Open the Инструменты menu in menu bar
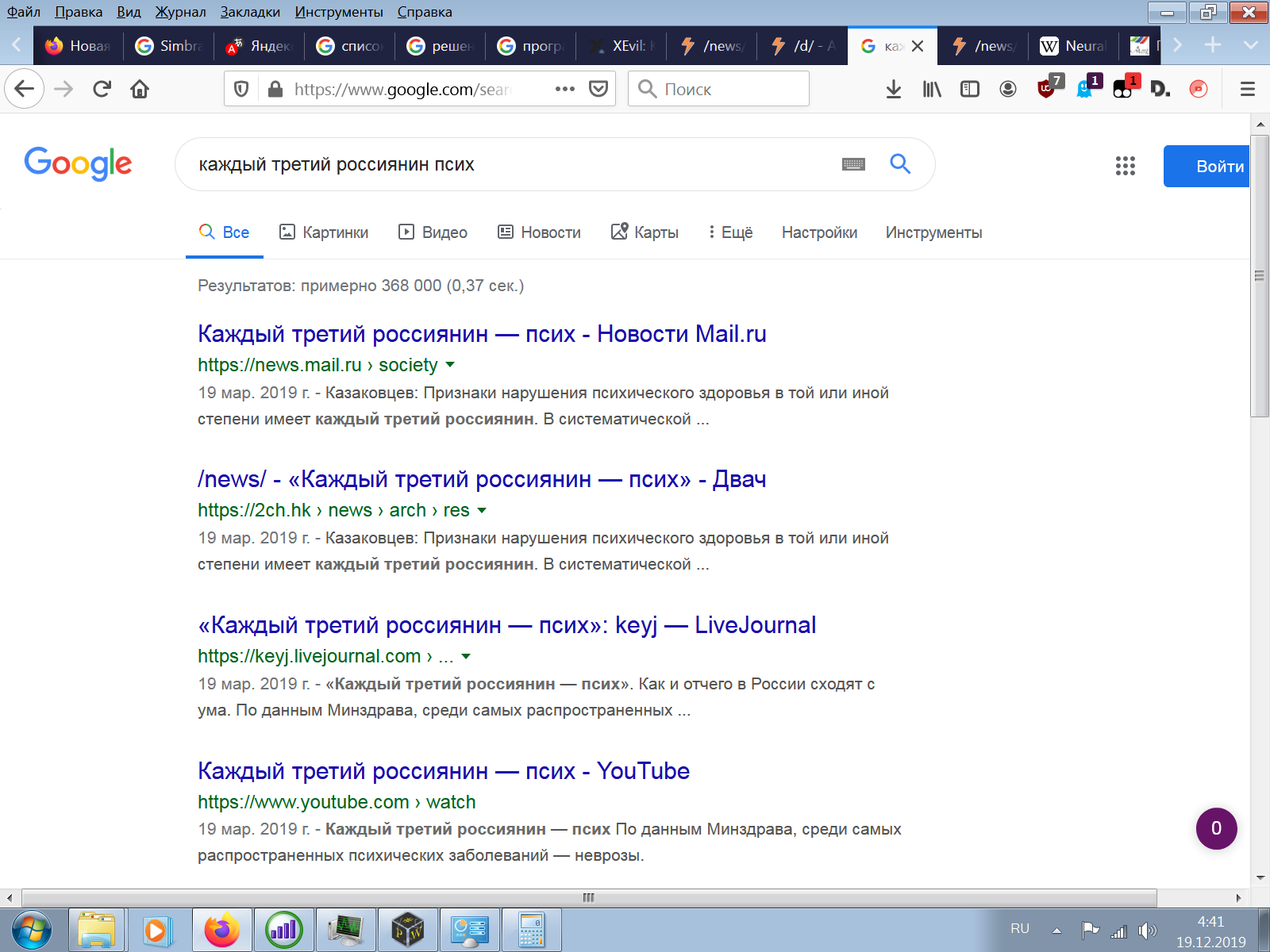 click(339, 12)
